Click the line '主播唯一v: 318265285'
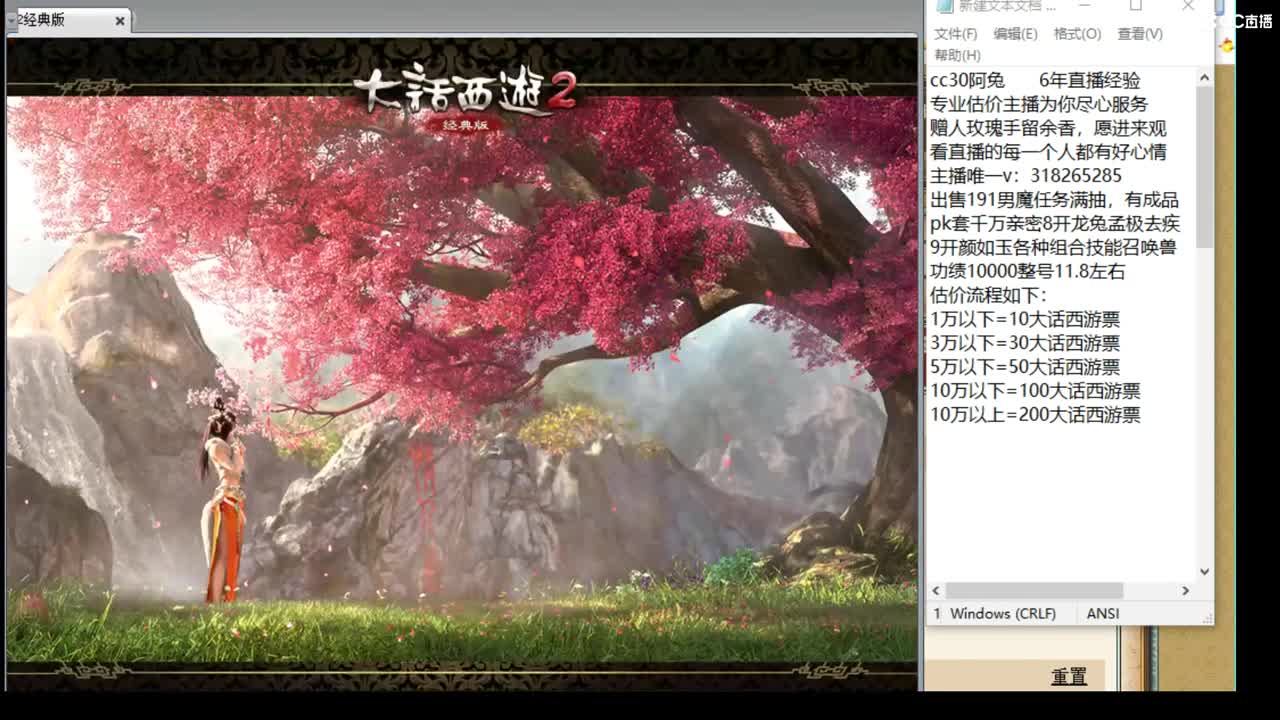 [1026, 176]
